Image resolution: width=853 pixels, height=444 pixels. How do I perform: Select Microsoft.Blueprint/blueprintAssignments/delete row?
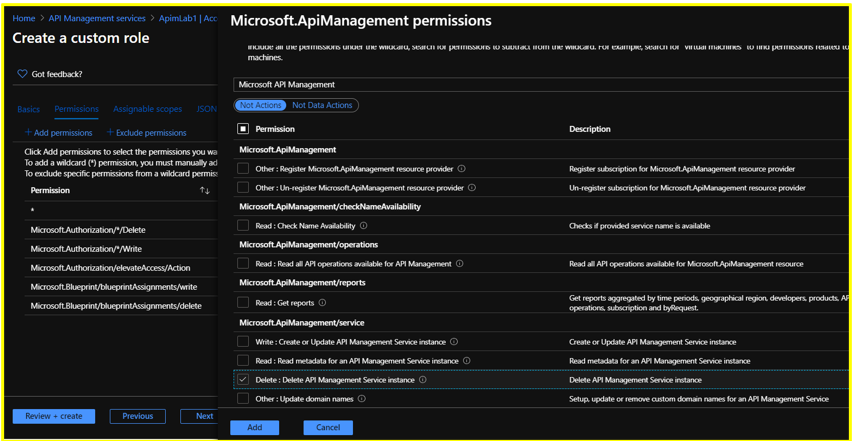coord(121,306)
